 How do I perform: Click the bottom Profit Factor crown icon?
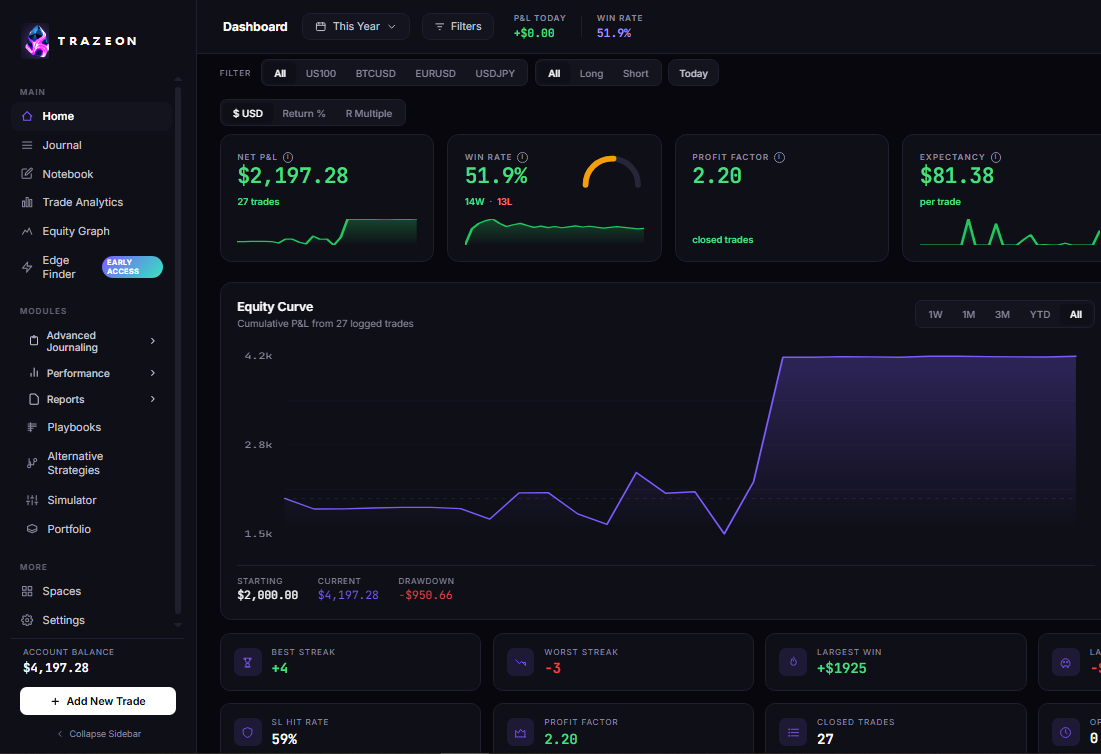click(x=520, y=732)
